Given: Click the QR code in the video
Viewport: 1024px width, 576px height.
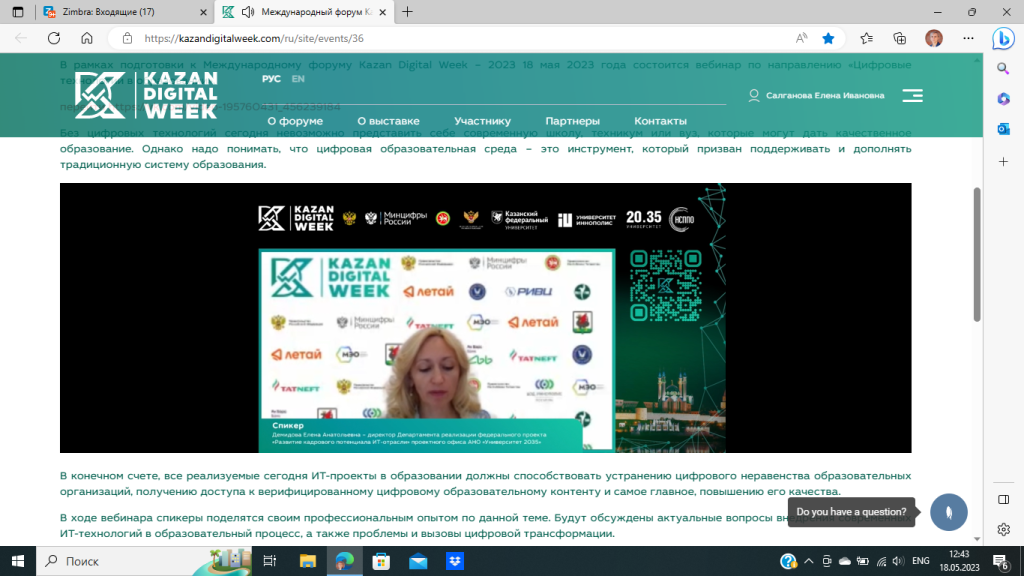Looking at the screenshot, I should pyautogui.click(x=665, y=285).
